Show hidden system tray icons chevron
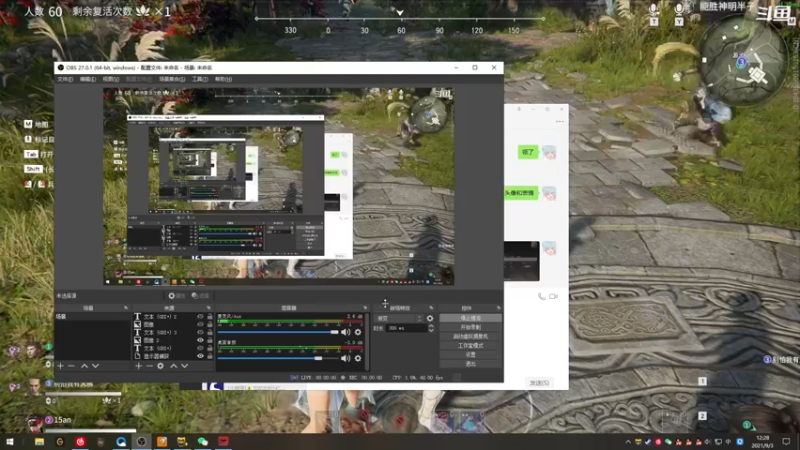 point(628,442)
